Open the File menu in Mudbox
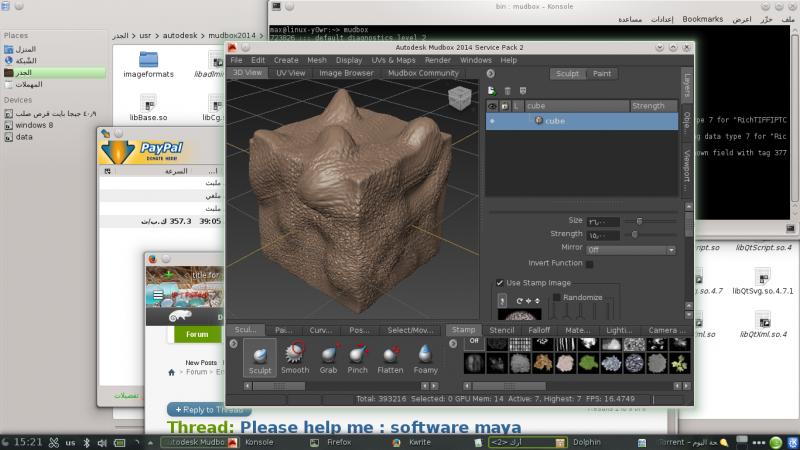The width and height of the screenshot is (800, 450). pyautogui.click(x=236, y=60)
